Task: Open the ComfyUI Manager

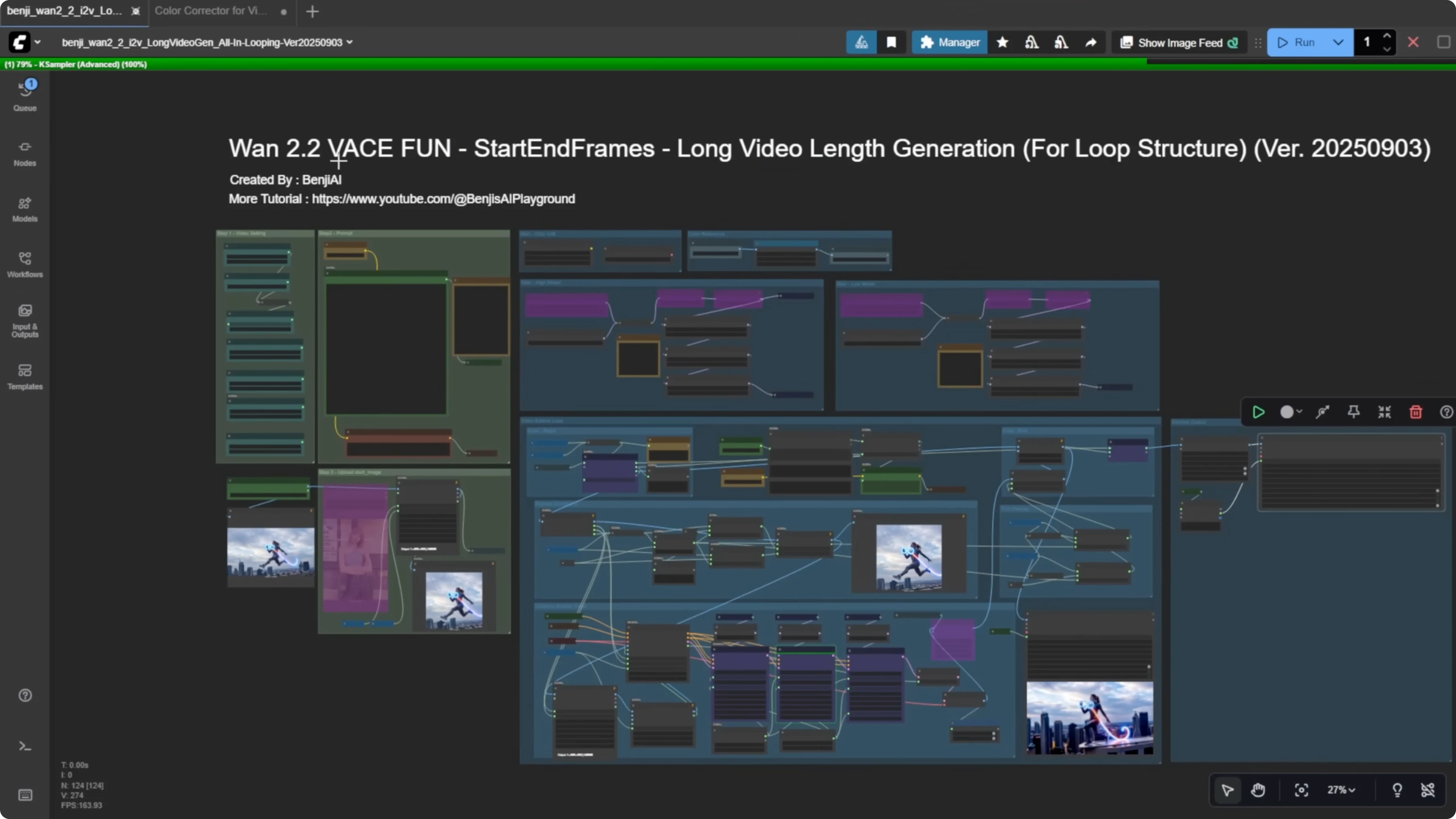Action: 950,42
